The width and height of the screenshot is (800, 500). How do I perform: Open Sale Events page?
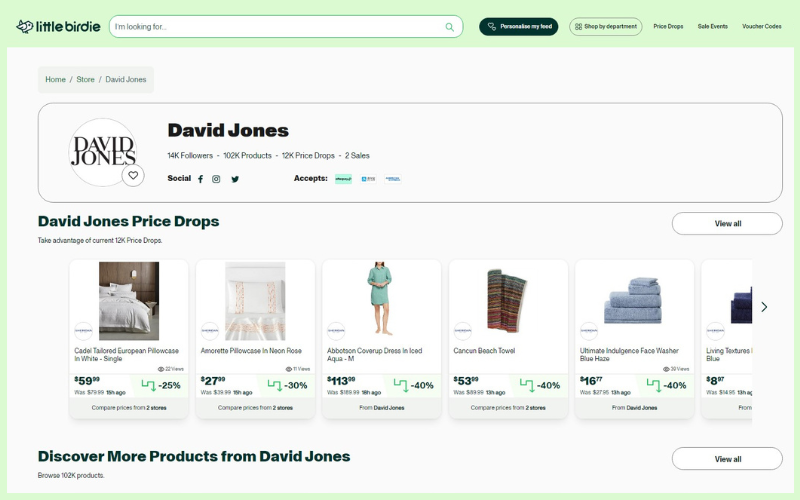point(712,27)
